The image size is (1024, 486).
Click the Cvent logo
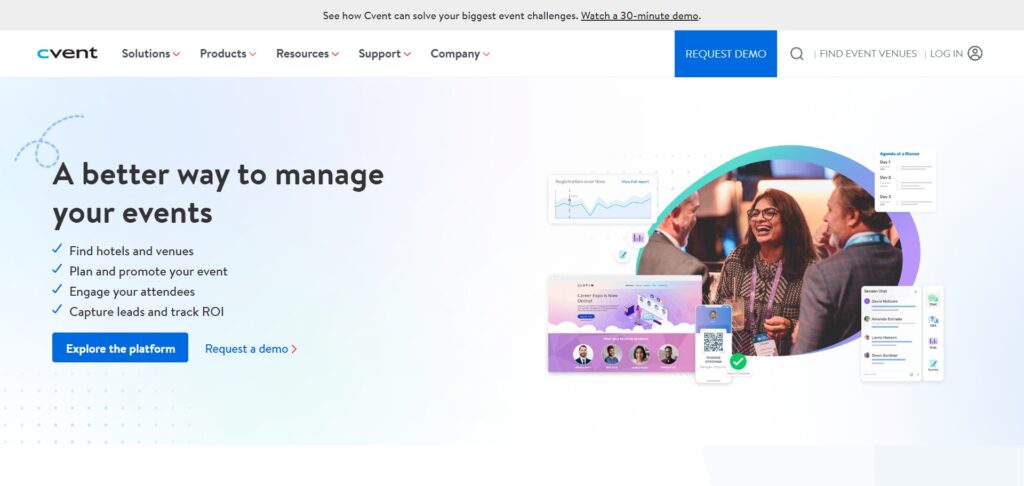pos(67,54)
